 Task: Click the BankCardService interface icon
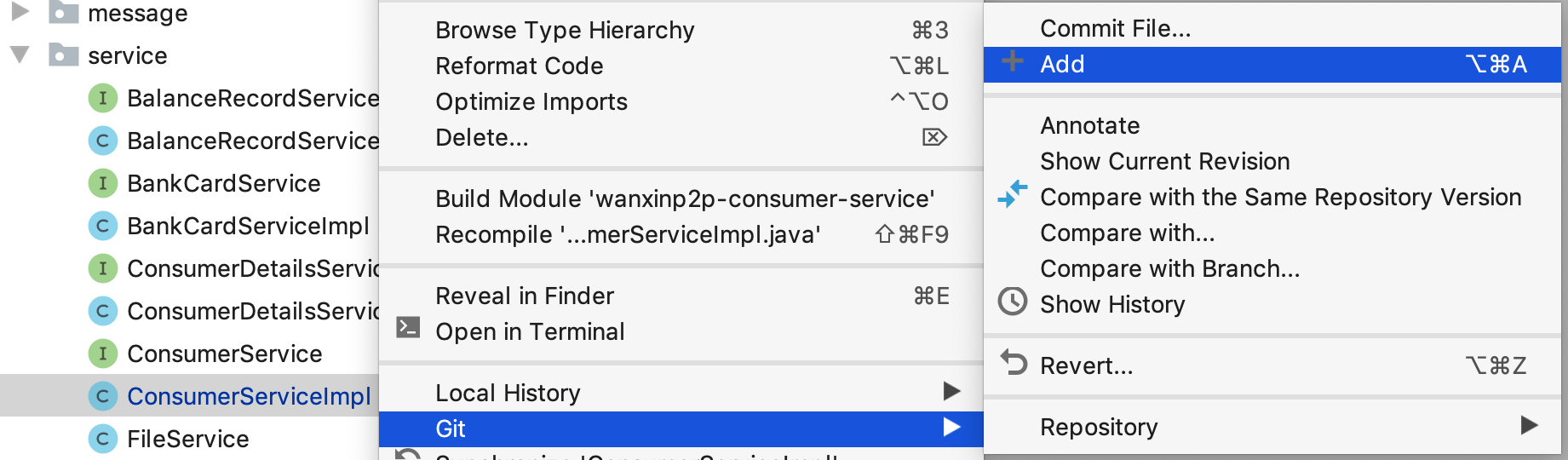pyautogui.click(x=103, y=183)
